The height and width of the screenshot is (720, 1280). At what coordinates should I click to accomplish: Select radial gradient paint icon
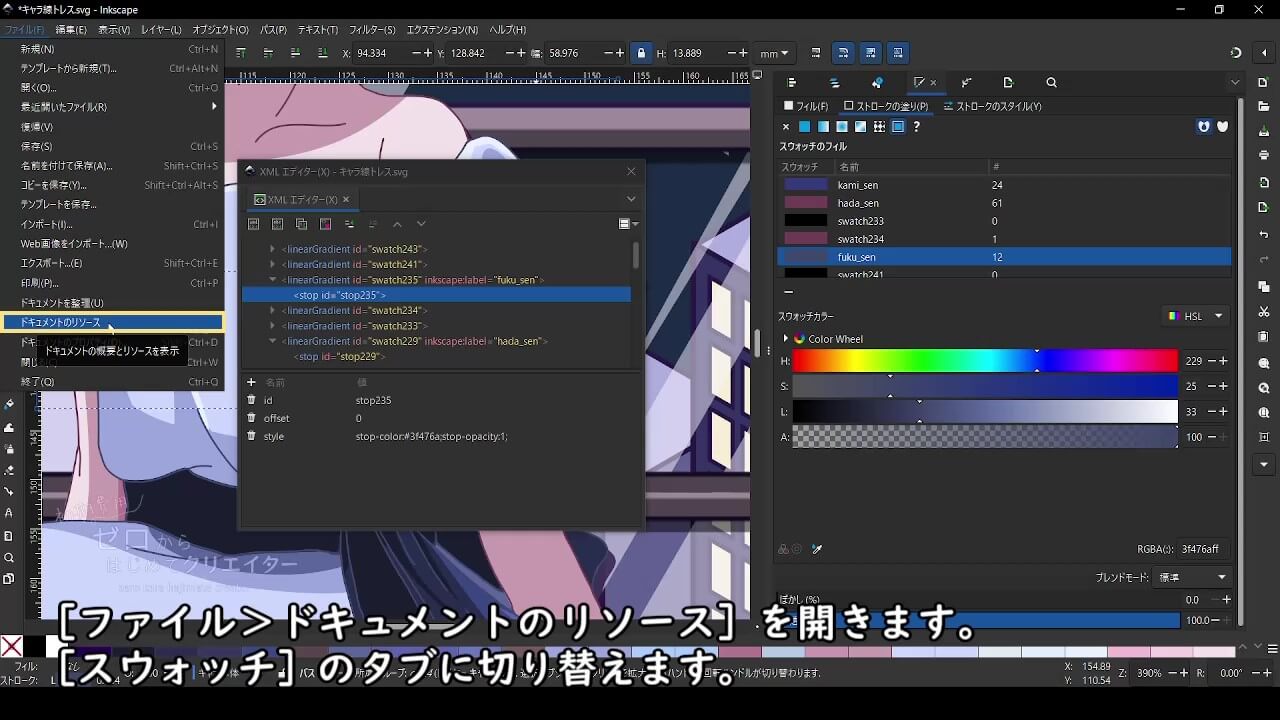(x=842, y=127)
